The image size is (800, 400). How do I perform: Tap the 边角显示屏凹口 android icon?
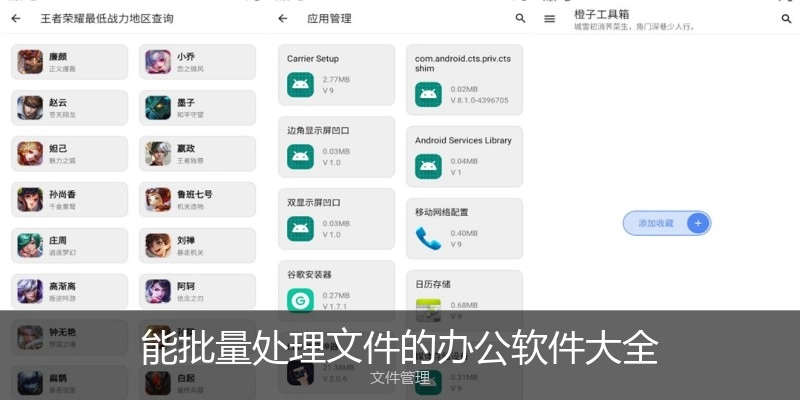[301, 157]
